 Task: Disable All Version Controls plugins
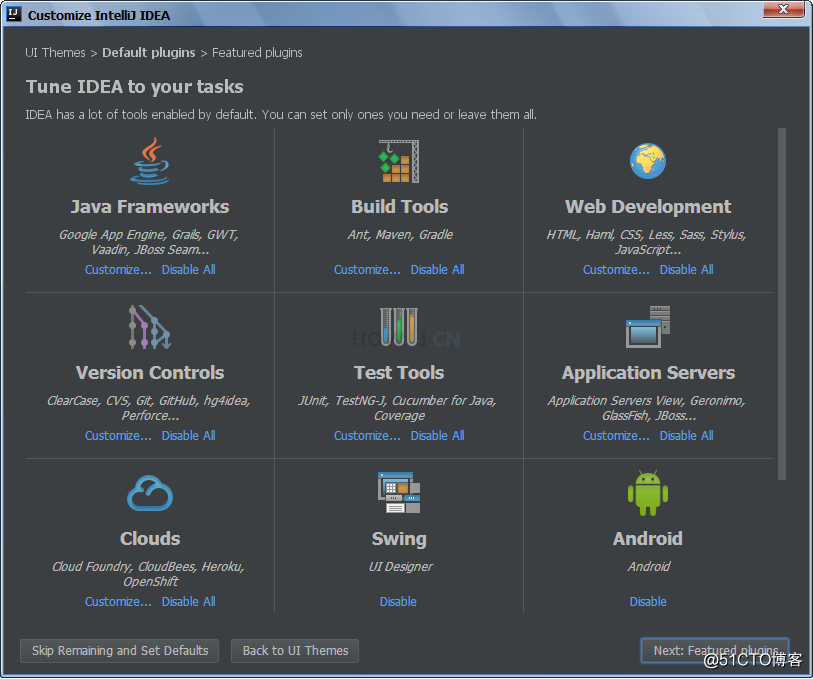(x=189, y=436)
